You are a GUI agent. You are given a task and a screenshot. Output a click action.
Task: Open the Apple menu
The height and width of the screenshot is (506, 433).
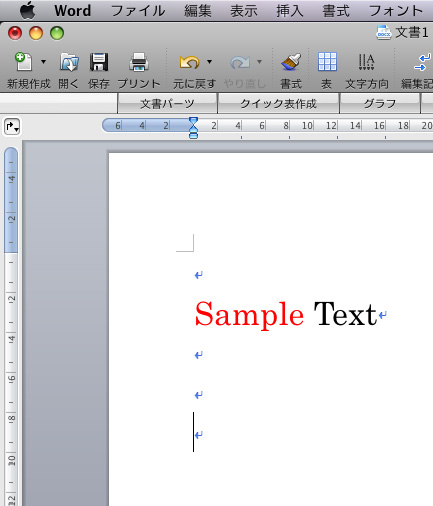coord(27,10)
